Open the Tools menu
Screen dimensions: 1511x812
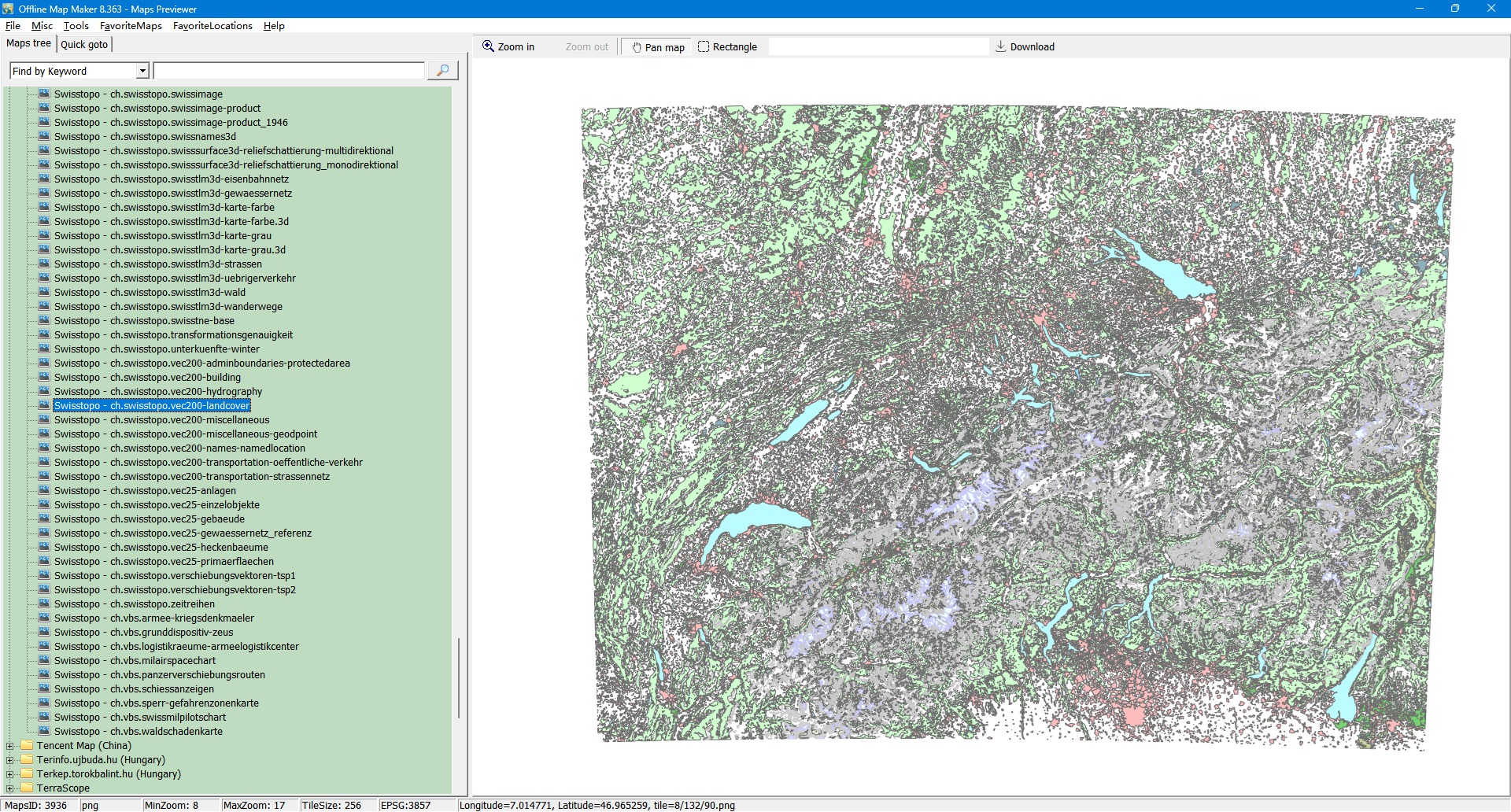click(x=76, y=26)
